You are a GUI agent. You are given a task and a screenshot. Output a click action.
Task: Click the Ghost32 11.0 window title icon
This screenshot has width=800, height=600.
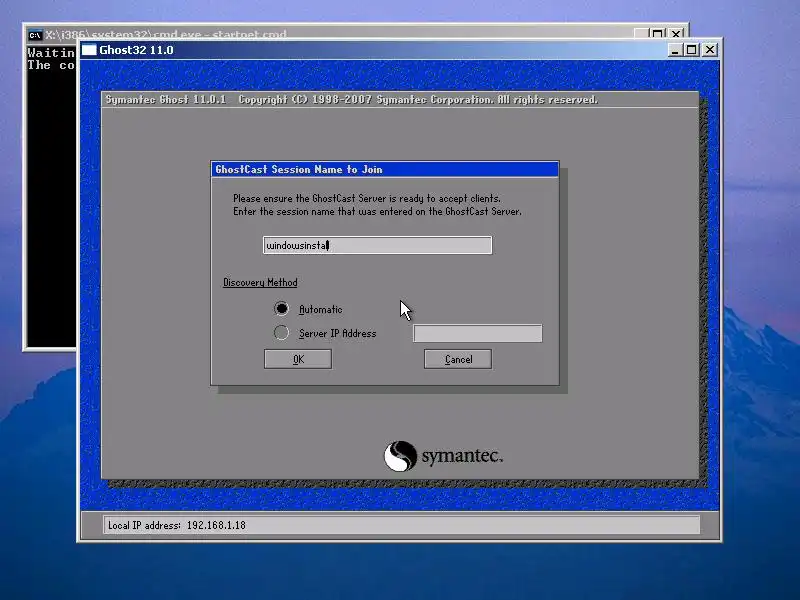[89, 50]
